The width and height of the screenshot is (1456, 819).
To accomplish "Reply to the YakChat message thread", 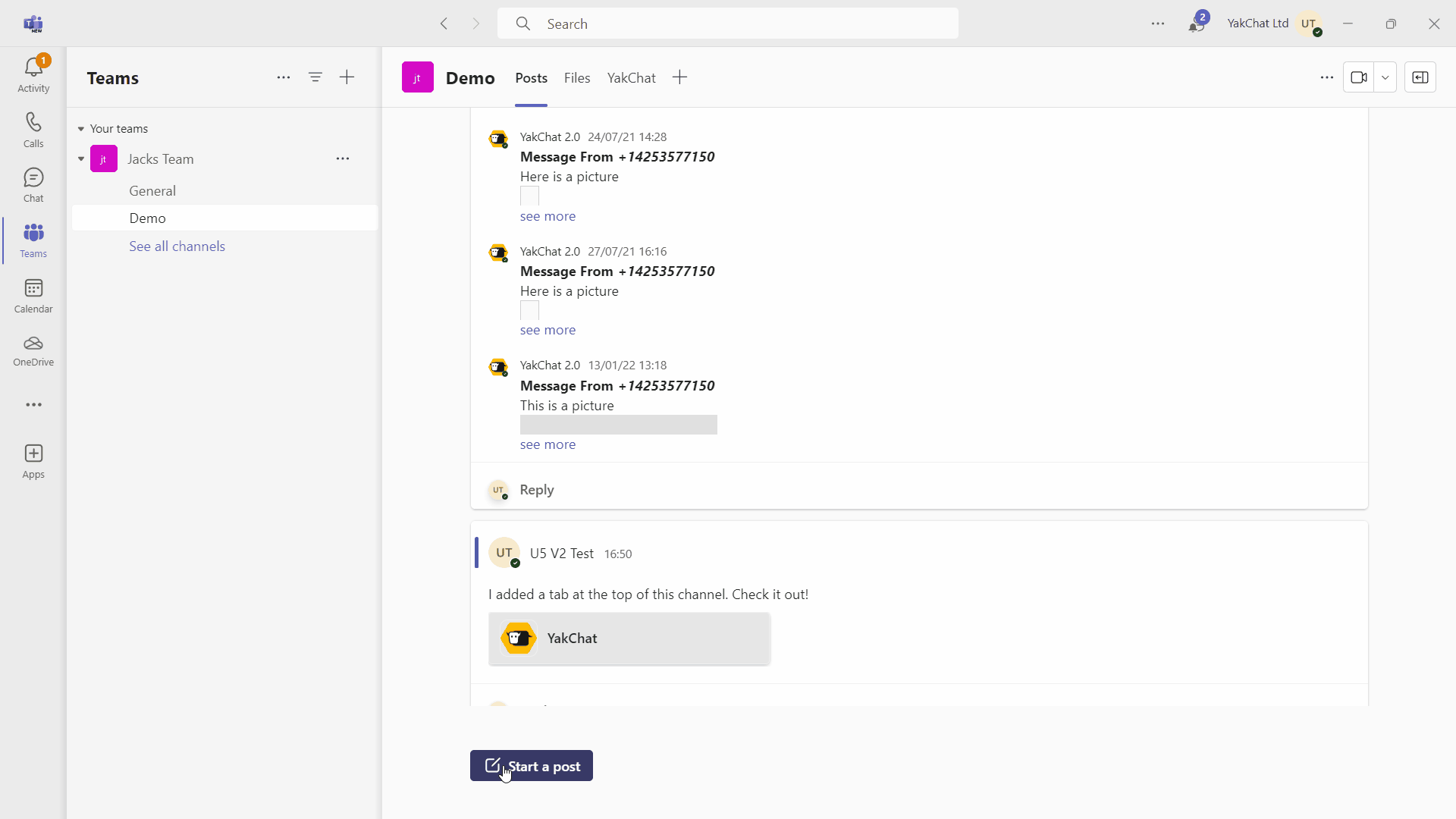I will coord(537,490).
